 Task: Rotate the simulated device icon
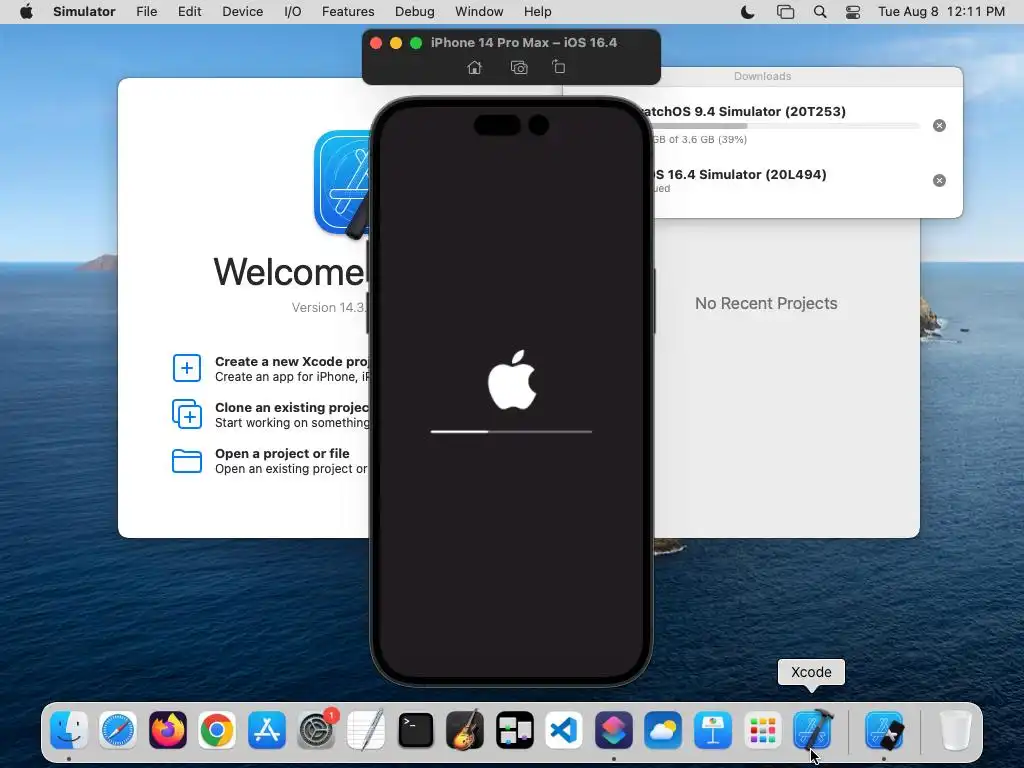pos(559,67)
